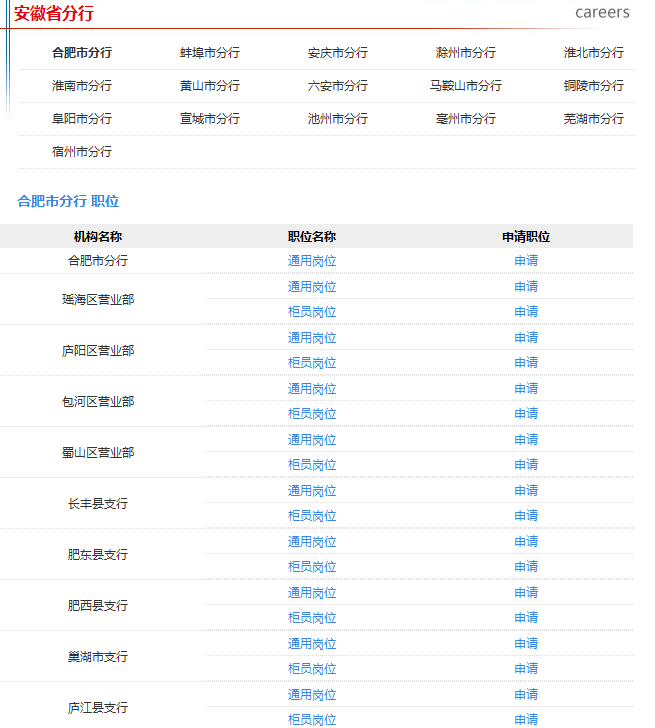Select the 铜陵市分行 branch
655x728 pixels.
(x=593, y=86)
